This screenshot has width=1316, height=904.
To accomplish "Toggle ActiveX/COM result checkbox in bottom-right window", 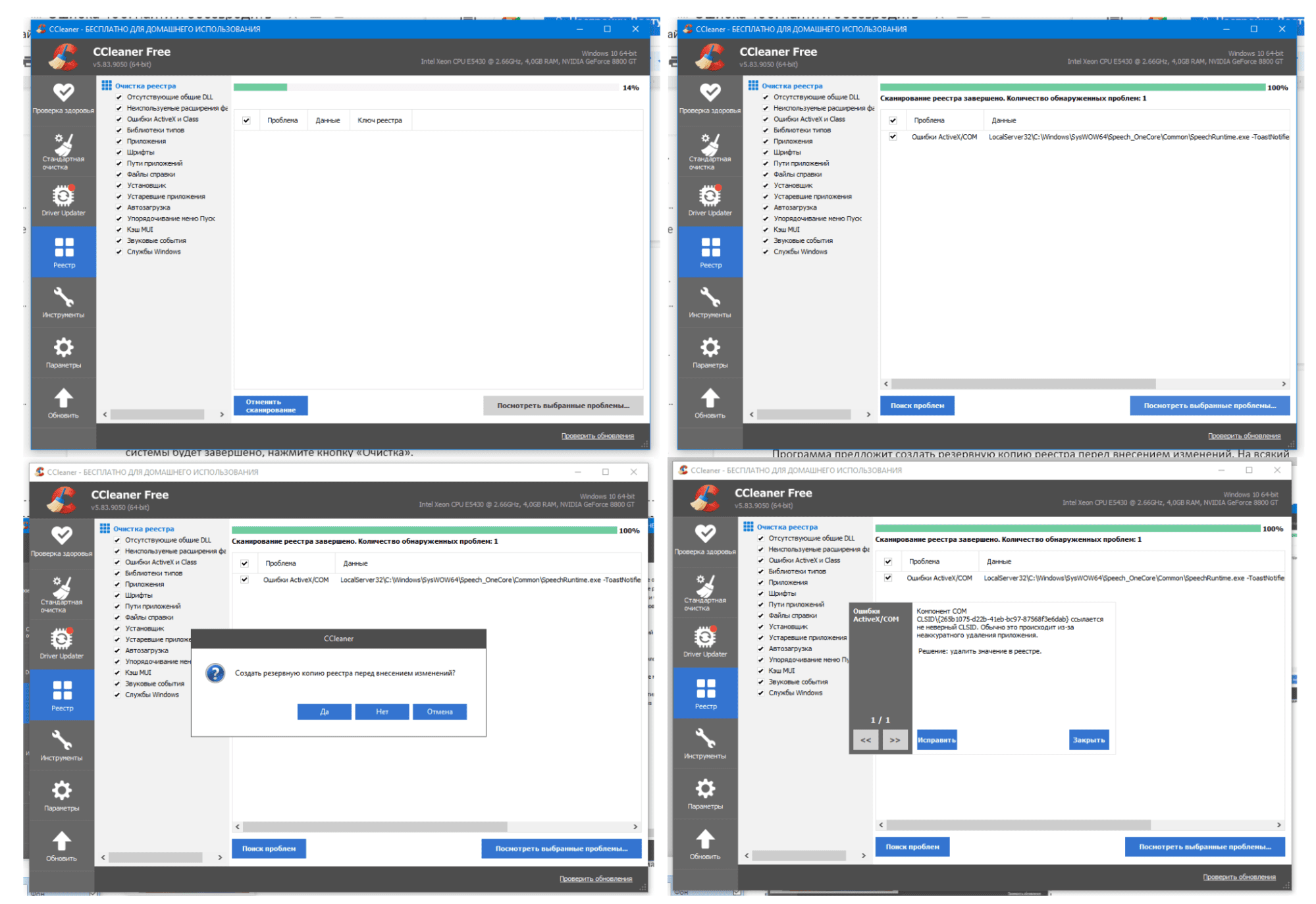I will point(888,578).
